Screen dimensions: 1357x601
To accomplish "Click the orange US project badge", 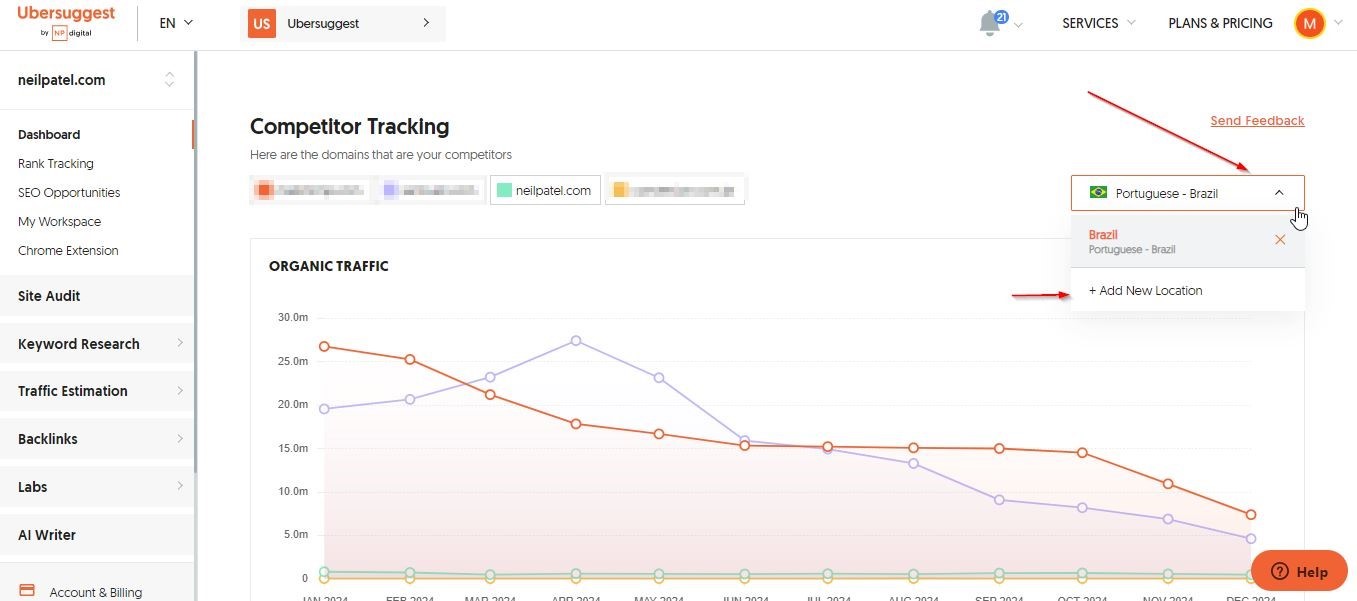I will 262,23.
